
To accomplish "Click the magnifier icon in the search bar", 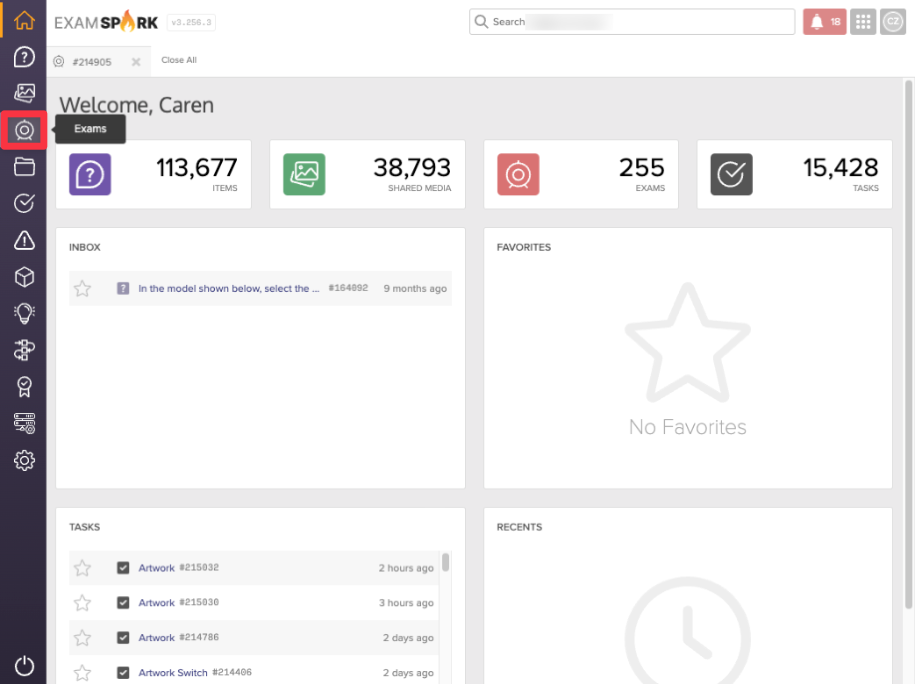I will pos(481,22).
